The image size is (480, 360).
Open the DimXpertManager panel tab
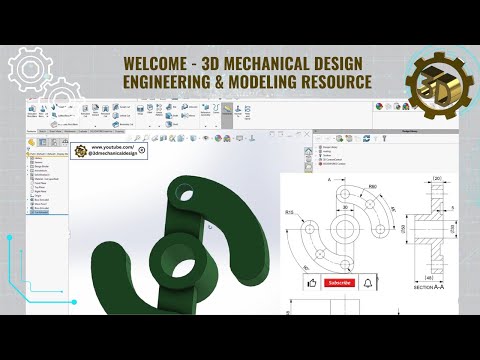(64, 142)
